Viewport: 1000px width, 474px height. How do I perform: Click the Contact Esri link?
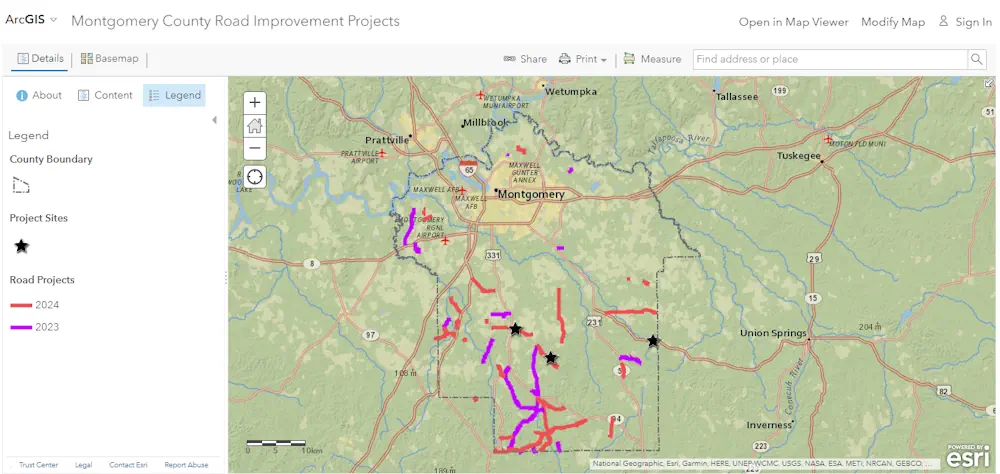pyautogui.click(x=128, y=465)
